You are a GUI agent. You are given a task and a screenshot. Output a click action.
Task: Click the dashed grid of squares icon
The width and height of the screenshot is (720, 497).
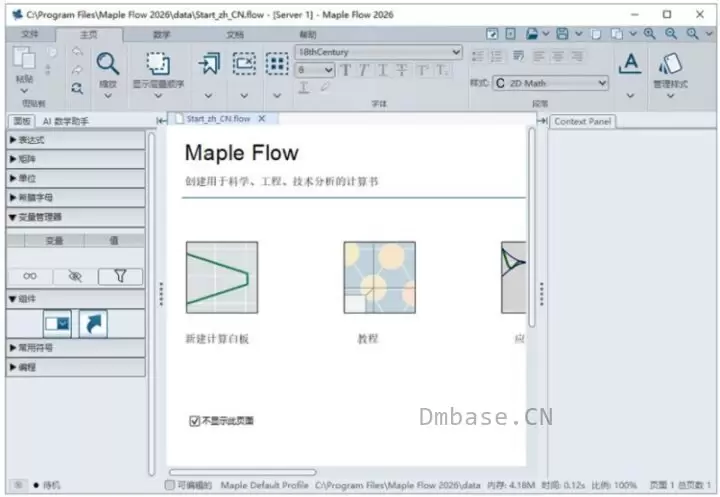[277, 63]
